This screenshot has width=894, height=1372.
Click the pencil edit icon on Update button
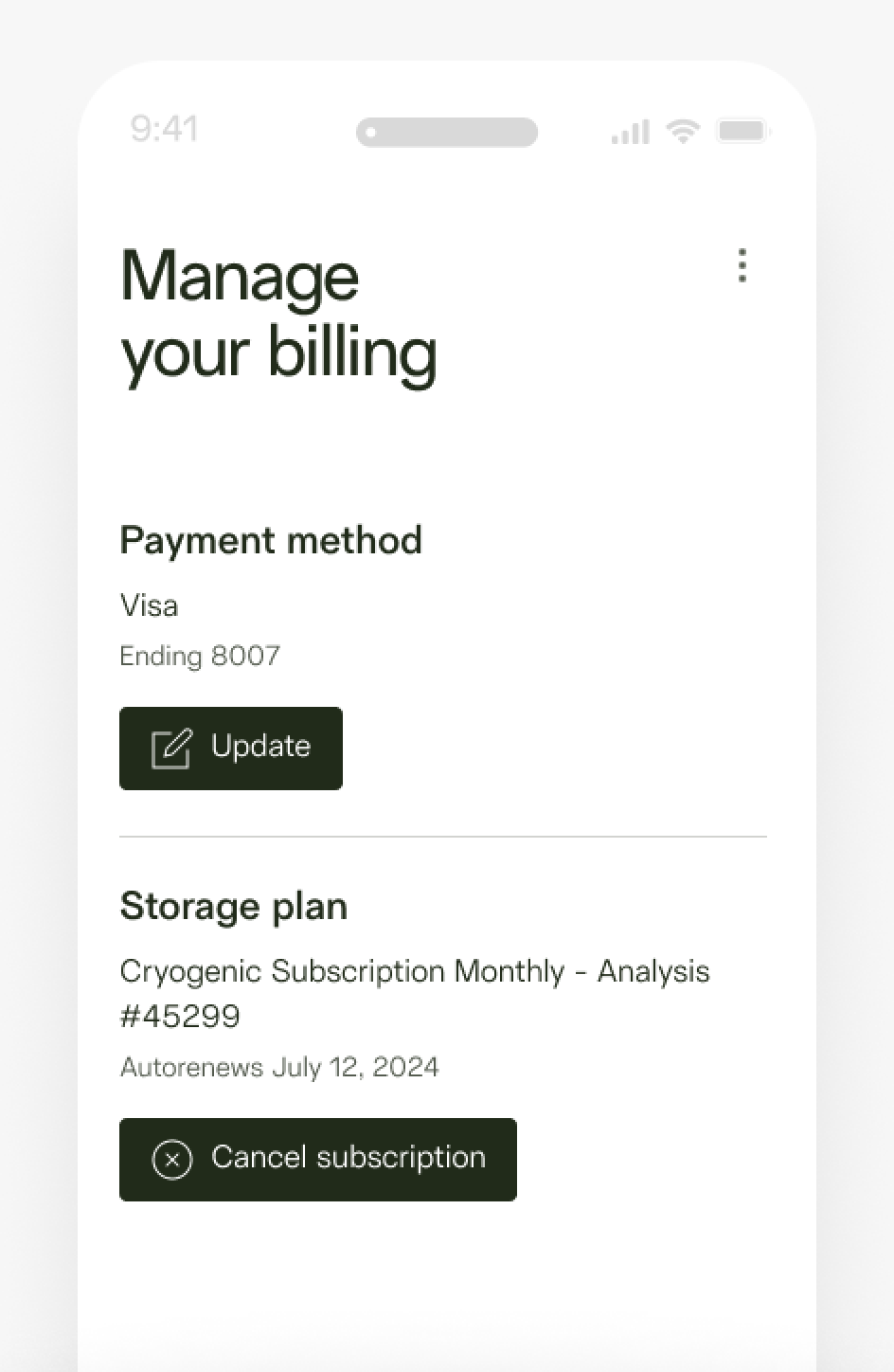tap(171, 748)
